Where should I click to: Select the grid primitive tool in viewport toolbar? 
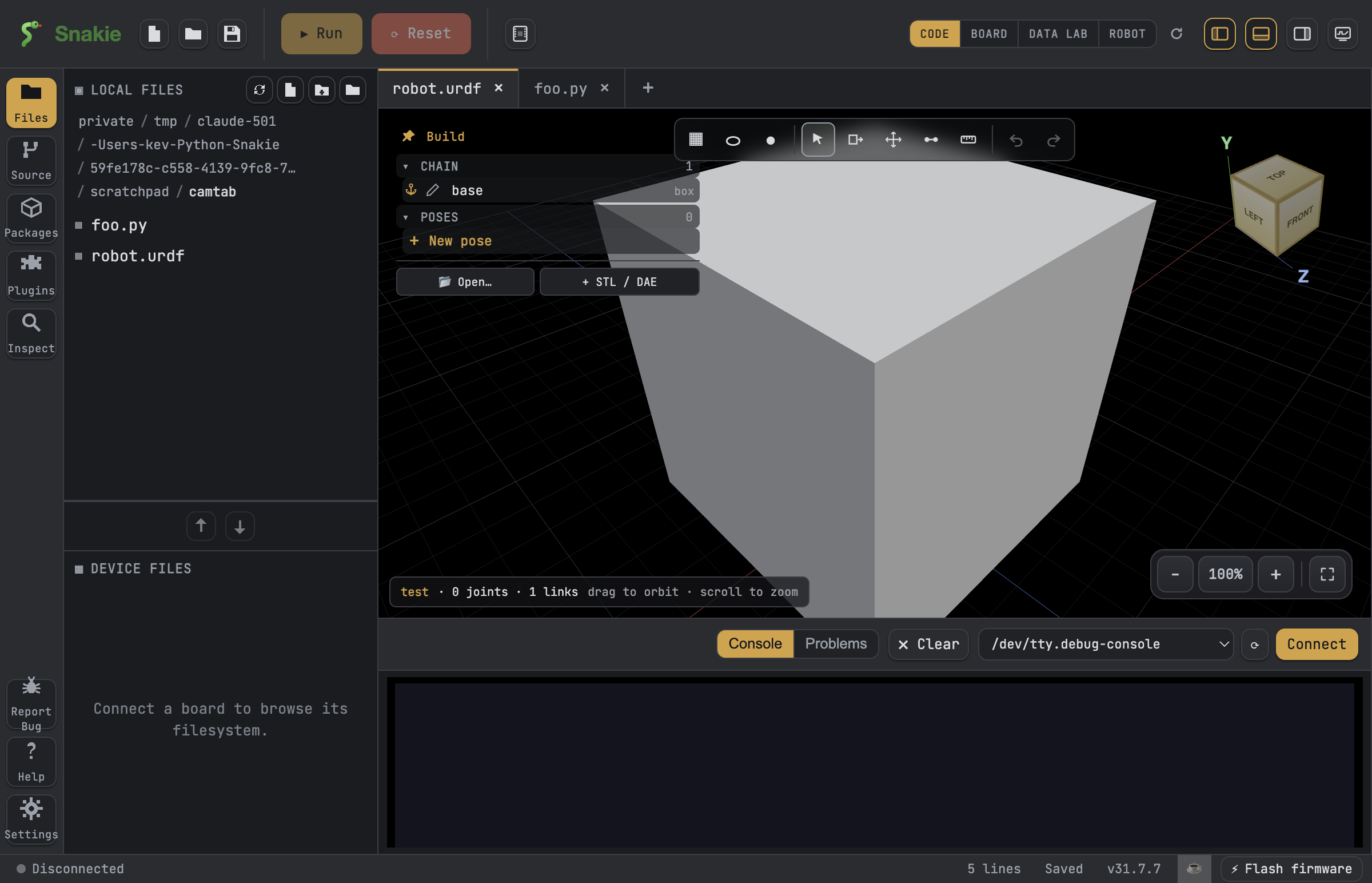pyautogui.click(x=695, y=140)
